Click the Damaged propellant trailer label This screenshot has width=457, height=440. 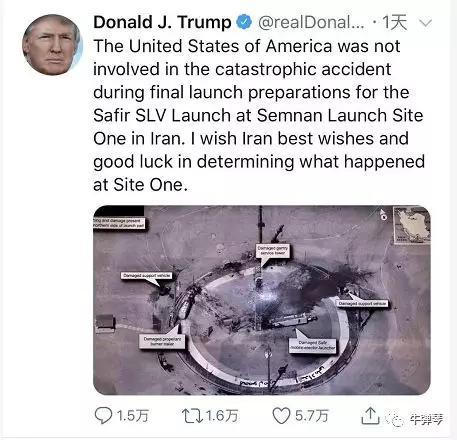point(162,341)
